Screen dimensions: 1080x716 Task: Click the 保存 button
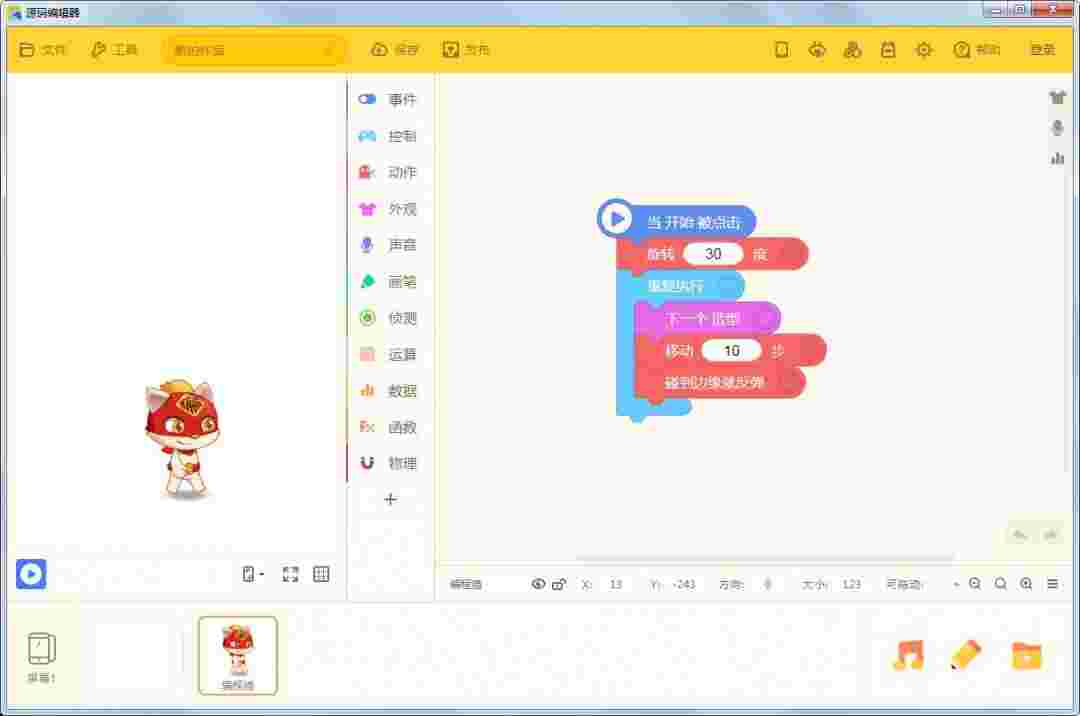(x=394, y=49)
